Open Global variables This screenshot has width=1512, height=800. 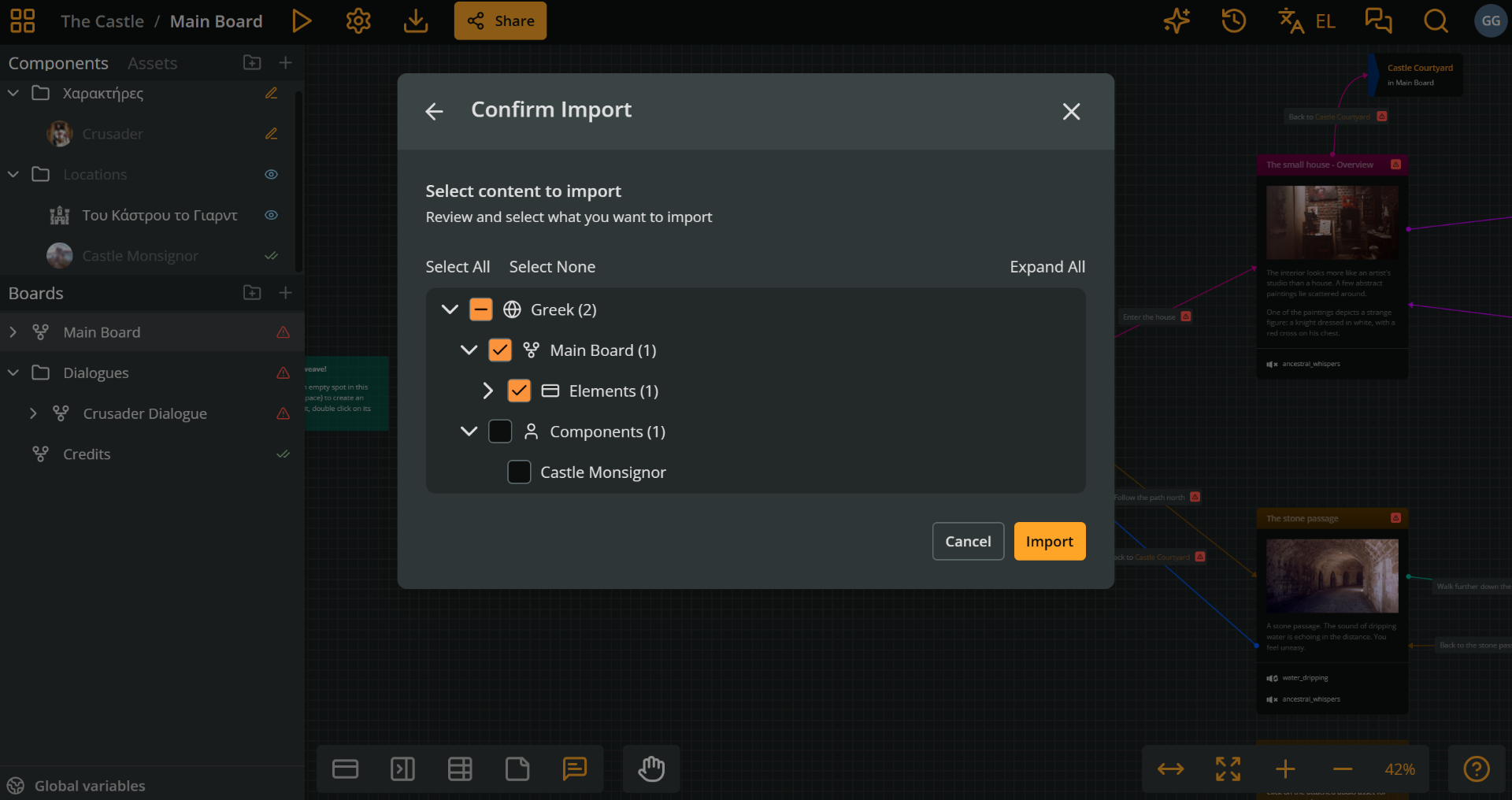tap(76, 786)
